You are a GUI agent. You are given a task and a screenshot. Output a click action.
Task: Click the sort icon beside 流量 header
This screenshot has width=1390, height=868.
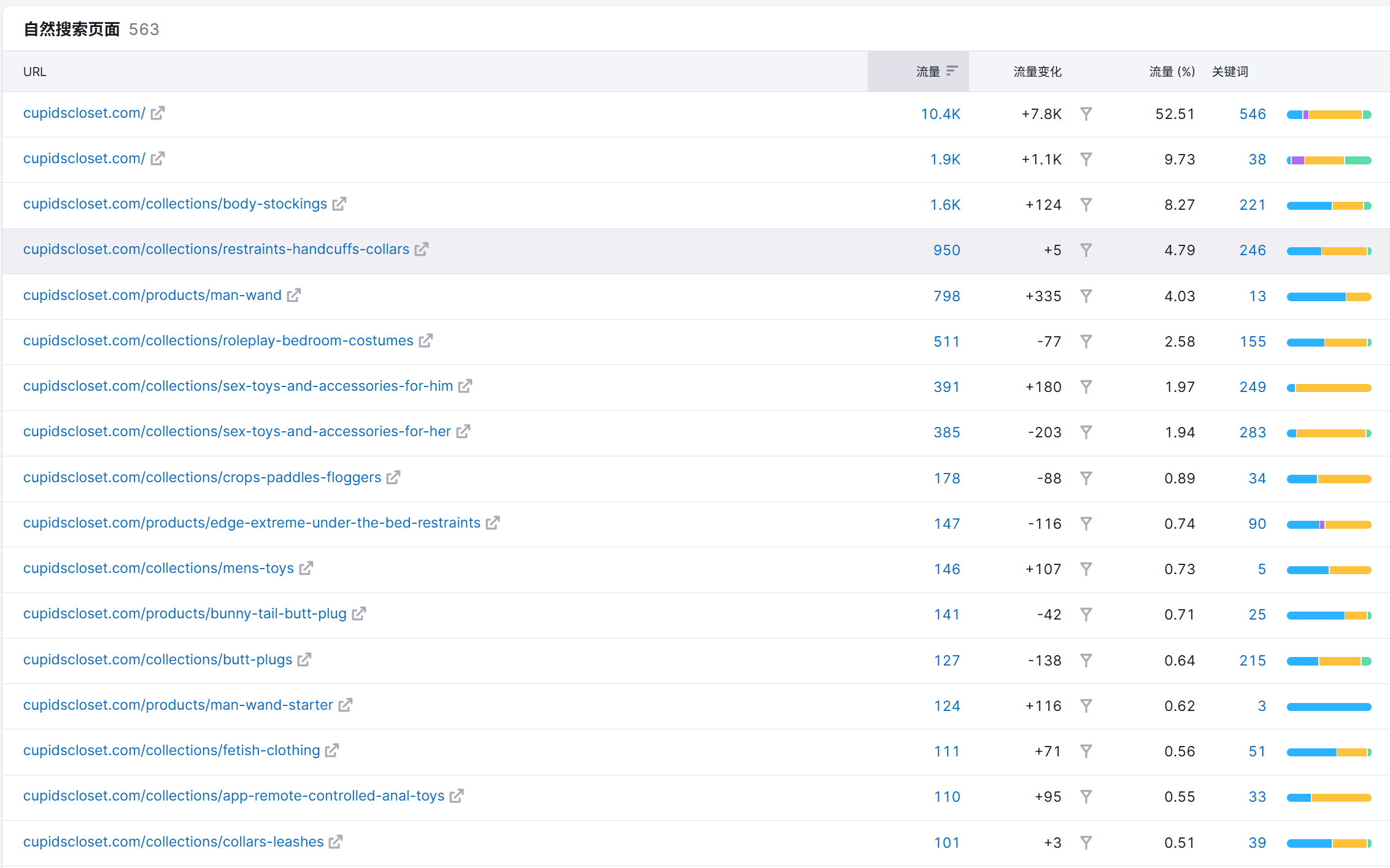coord(952,71)
